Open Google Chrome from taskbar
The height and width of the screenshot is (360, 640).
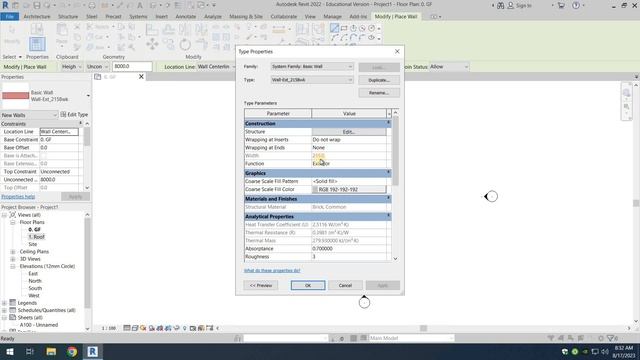(72, 351)
